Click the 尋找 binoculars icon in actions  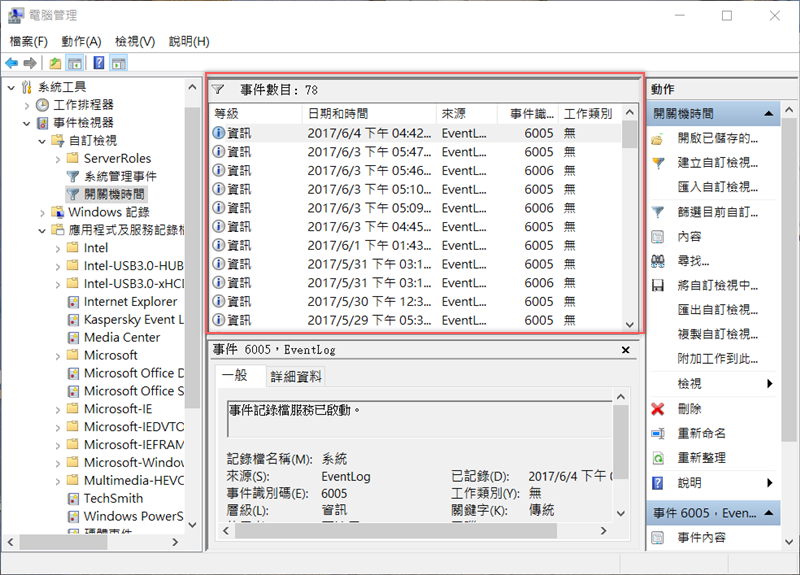coord(658,261)
